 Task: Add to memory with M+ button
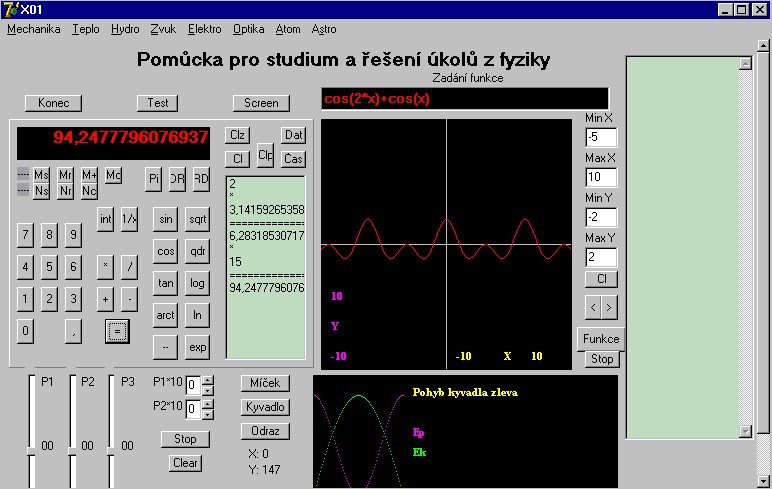(89, 175)
